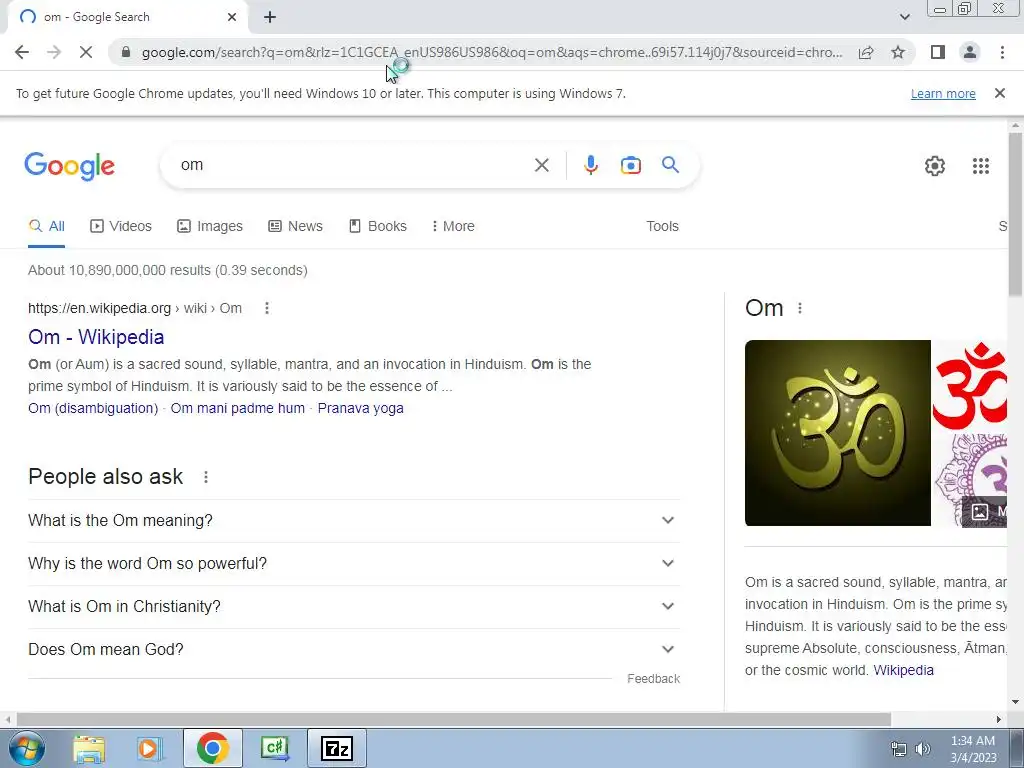Open the C# application in taskbar

275,748
